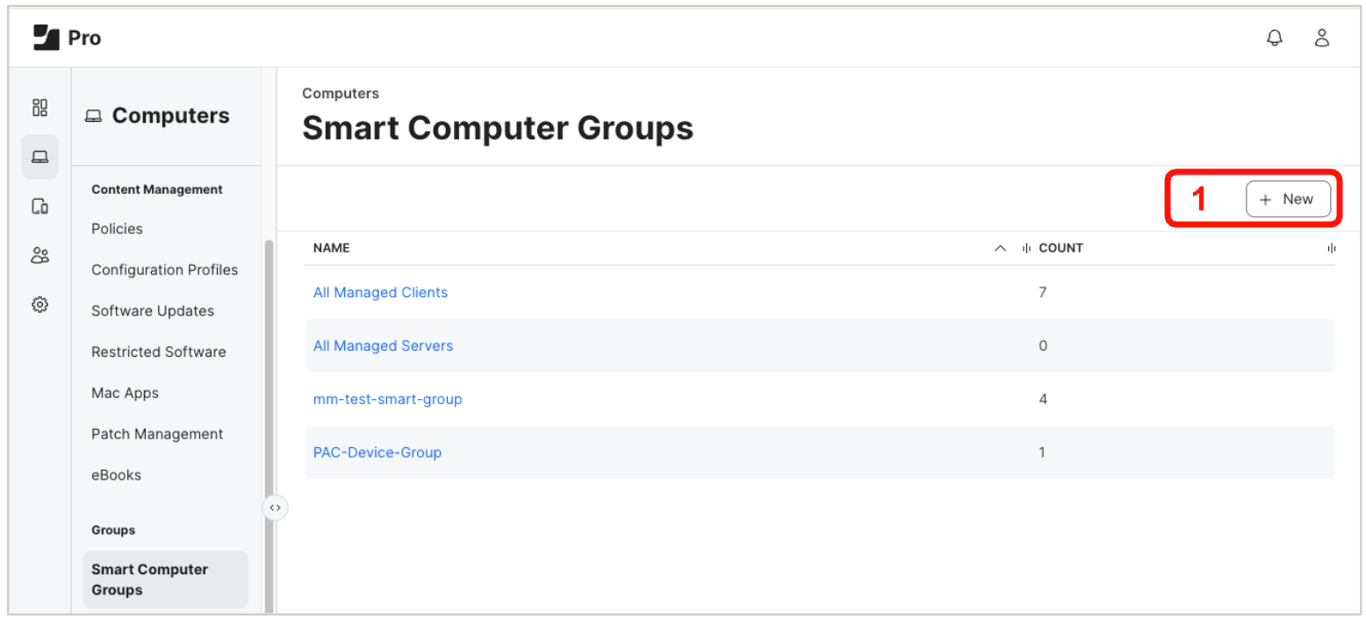Open COUNT column options handle
Screen dimensions: 1366x619
(x=1331, y=248)
